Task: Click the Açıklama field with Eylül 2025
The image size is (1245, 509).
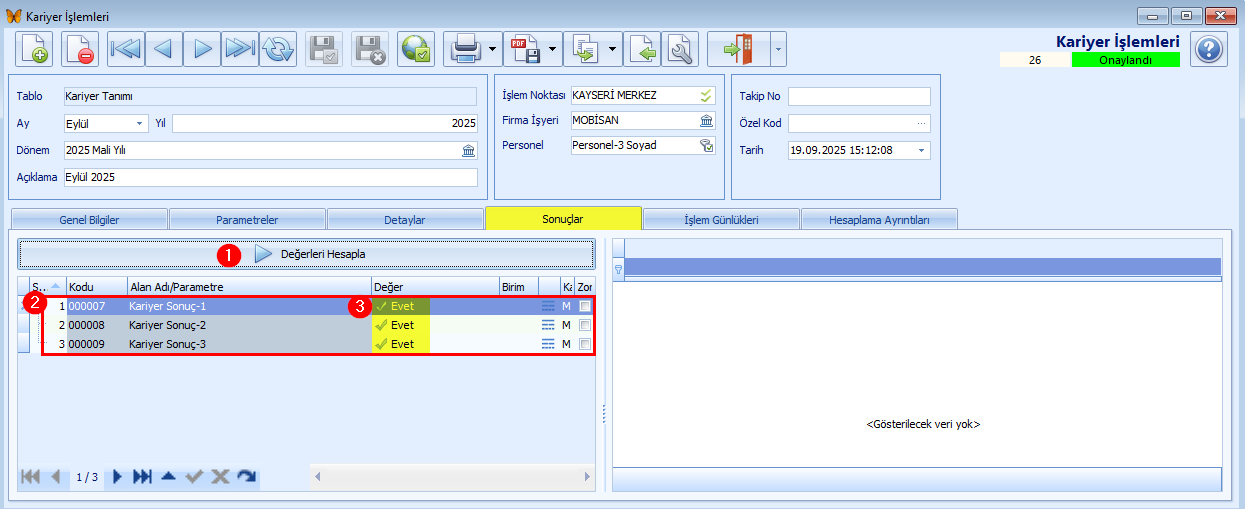Action: (270, 177)
